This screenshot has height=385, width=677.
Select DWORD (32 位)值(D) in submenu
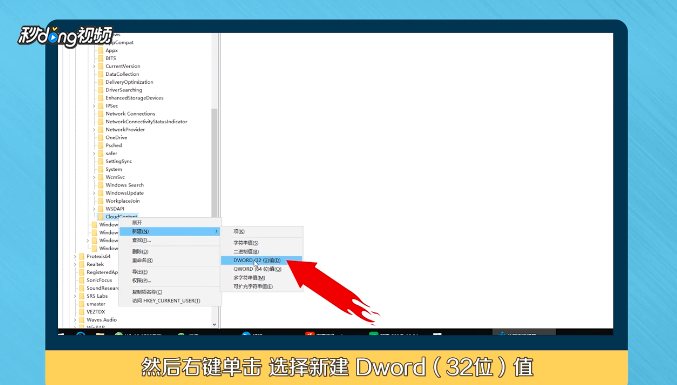tap(262, 260)
